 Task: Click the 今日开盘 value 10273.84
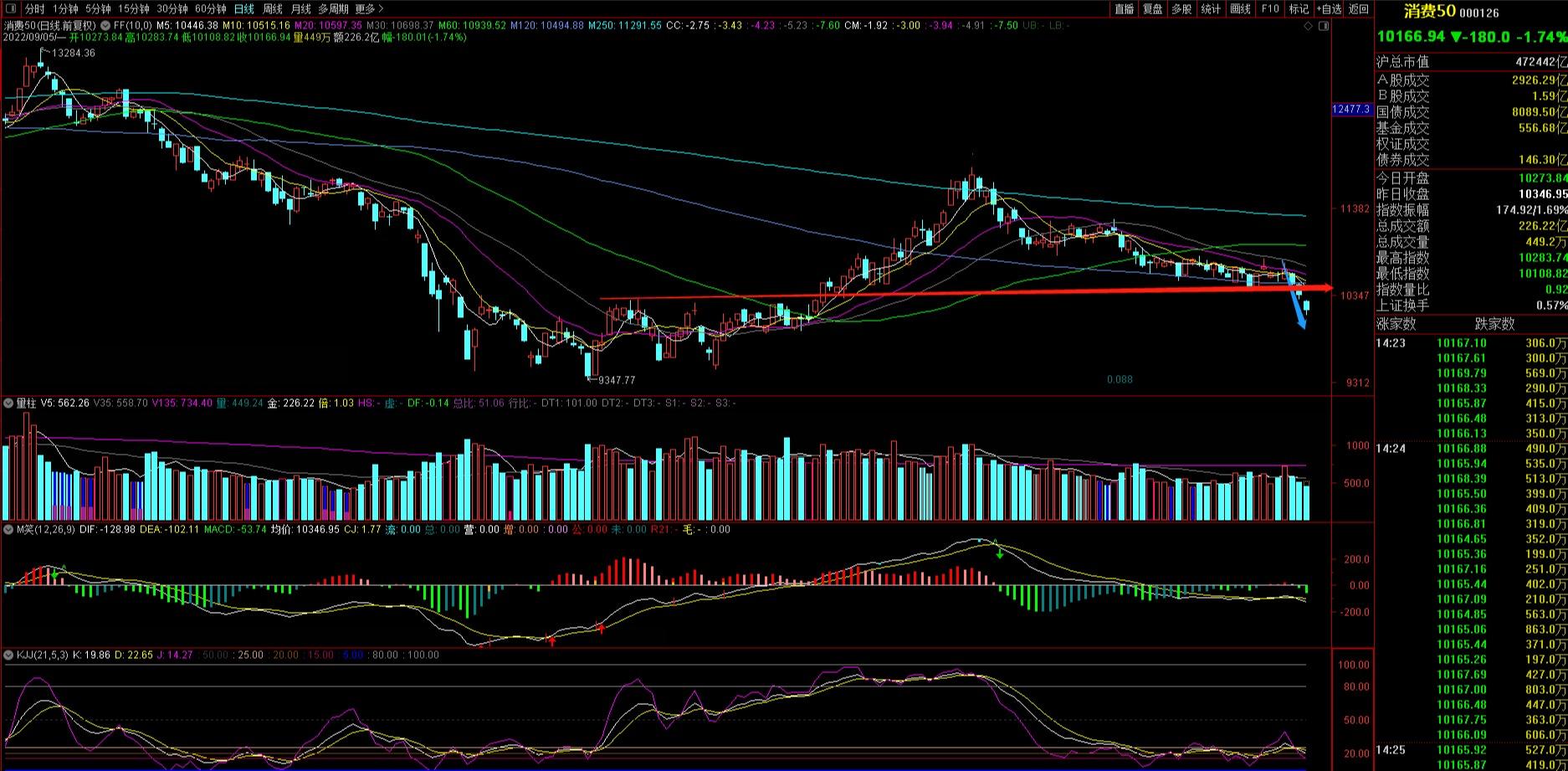(x=1541, y=178)
